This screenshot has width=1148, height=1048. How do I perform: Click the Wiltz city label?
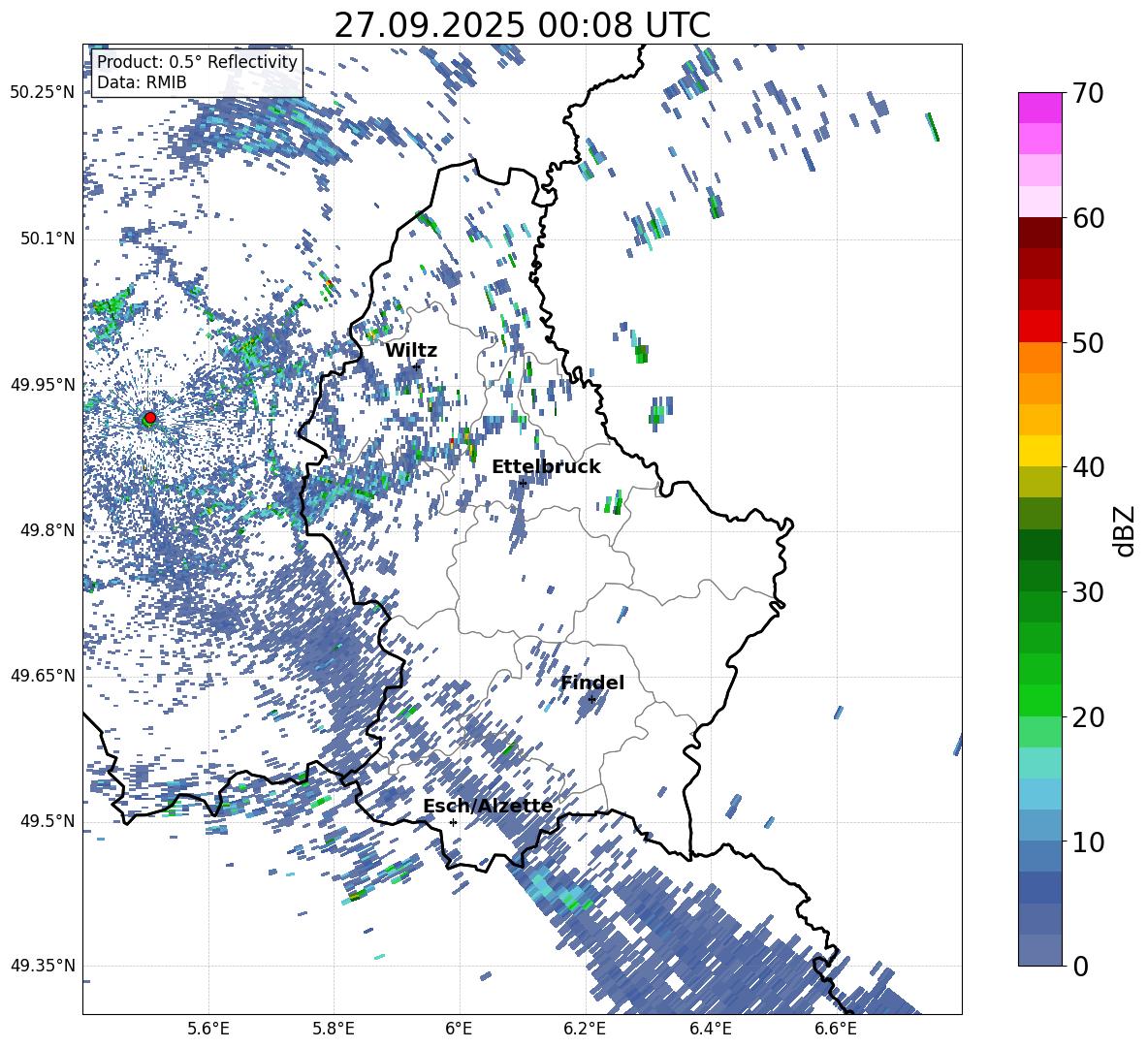[411, 351]
